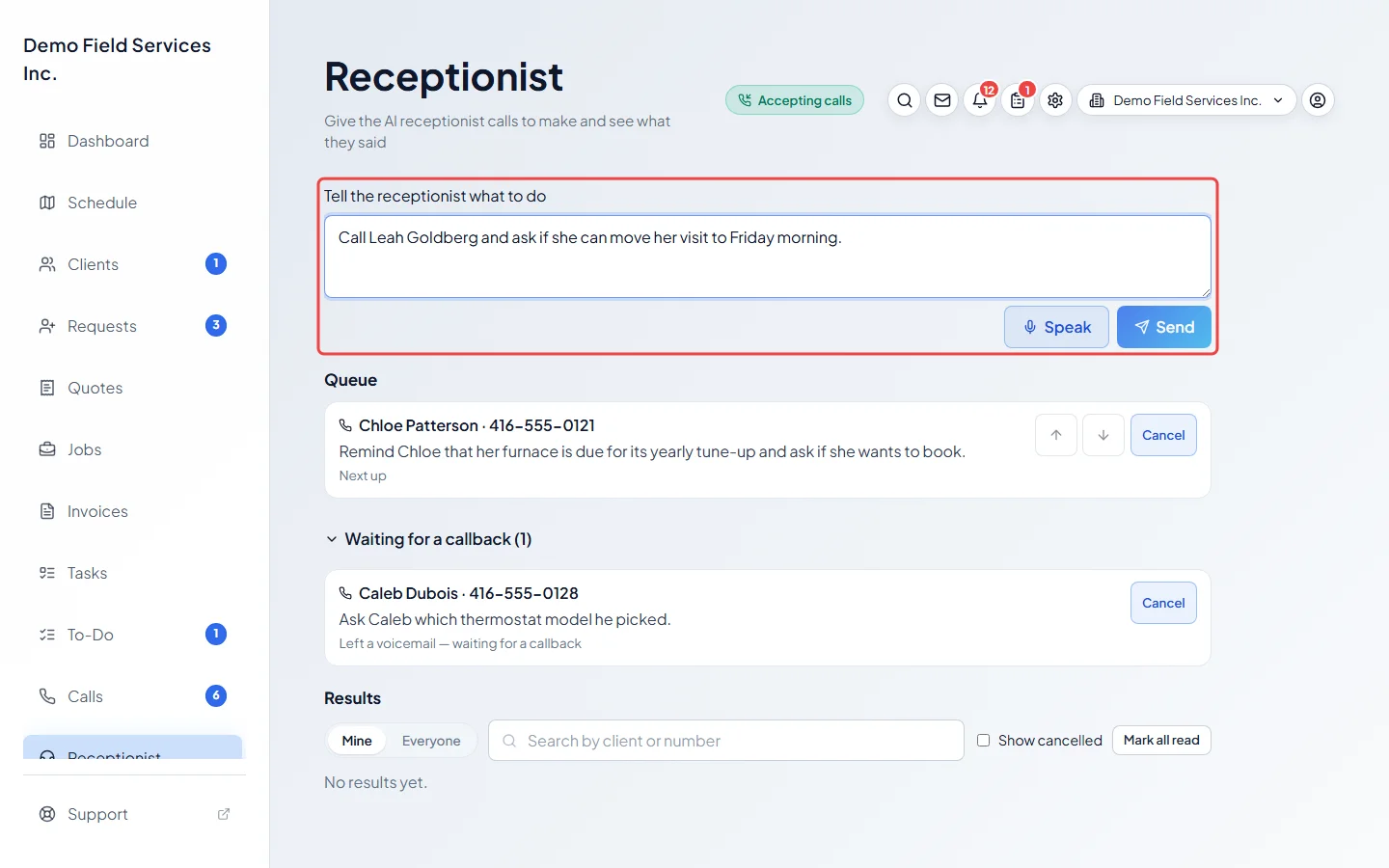
Task: Open the search icon in header
Action: [904, 100]
